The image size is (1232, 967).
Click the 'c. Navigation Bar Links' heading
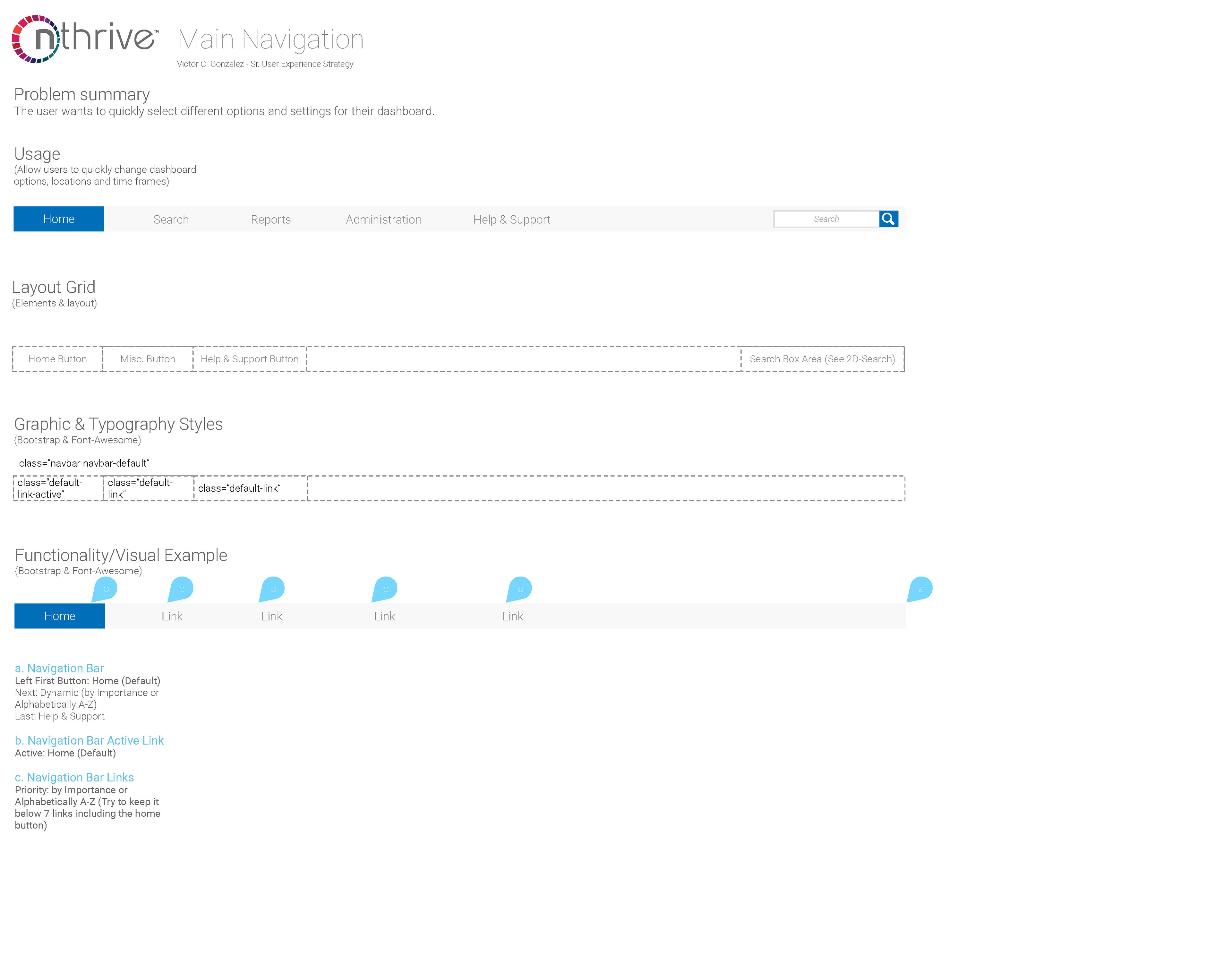pos(74,777)
